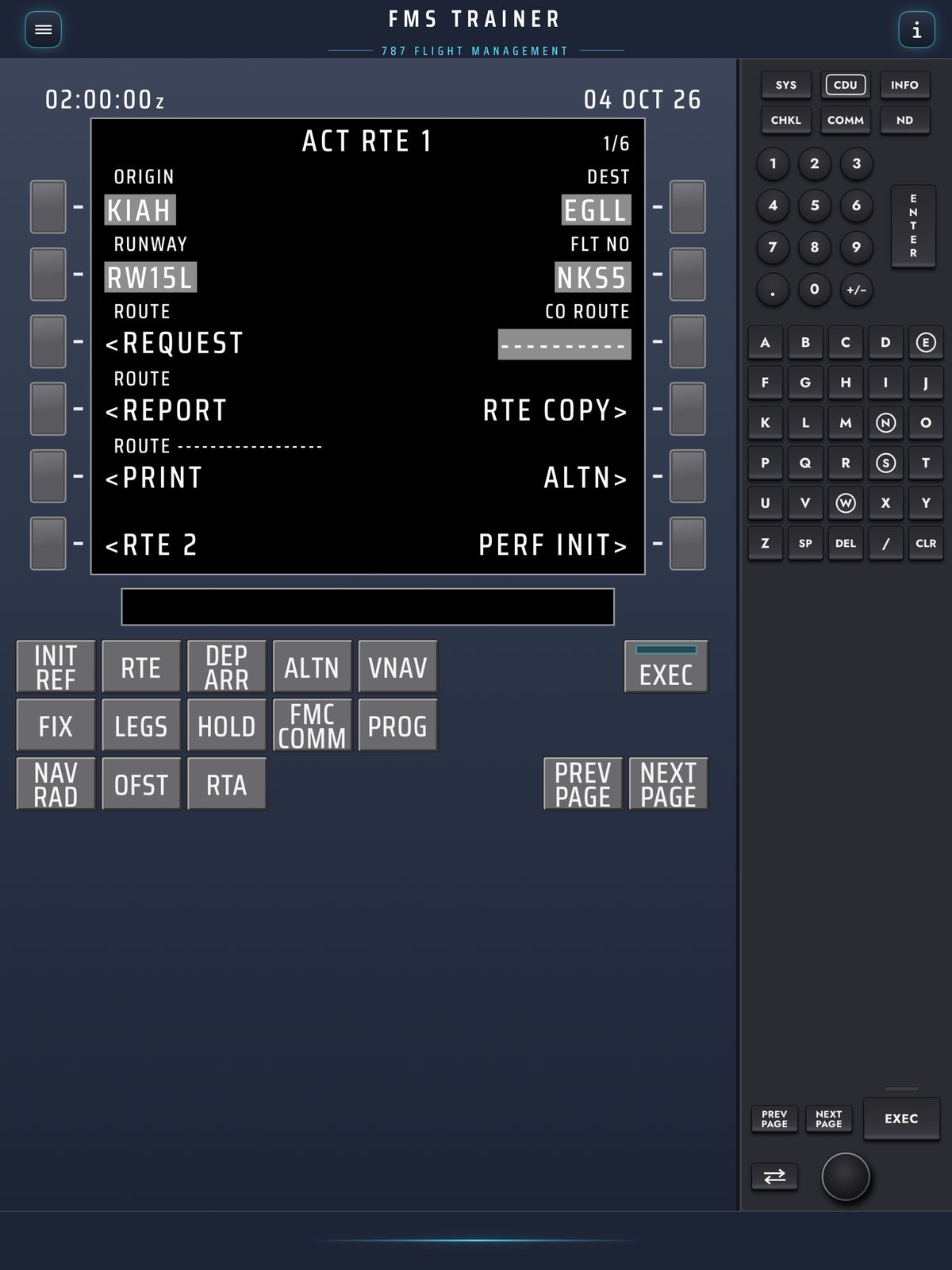Click the circled N key
The image size is (952, 1270).
pos(885,423)
